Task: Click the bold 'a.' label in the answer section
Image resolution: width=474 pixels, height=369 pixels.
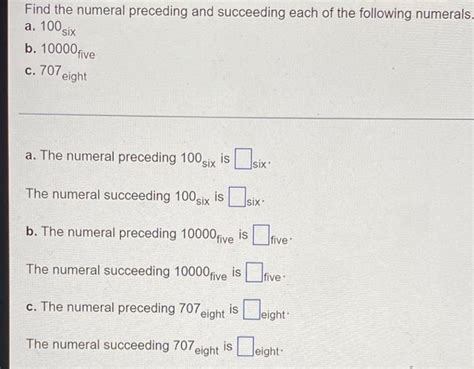Action: click(x=31, y=155)
